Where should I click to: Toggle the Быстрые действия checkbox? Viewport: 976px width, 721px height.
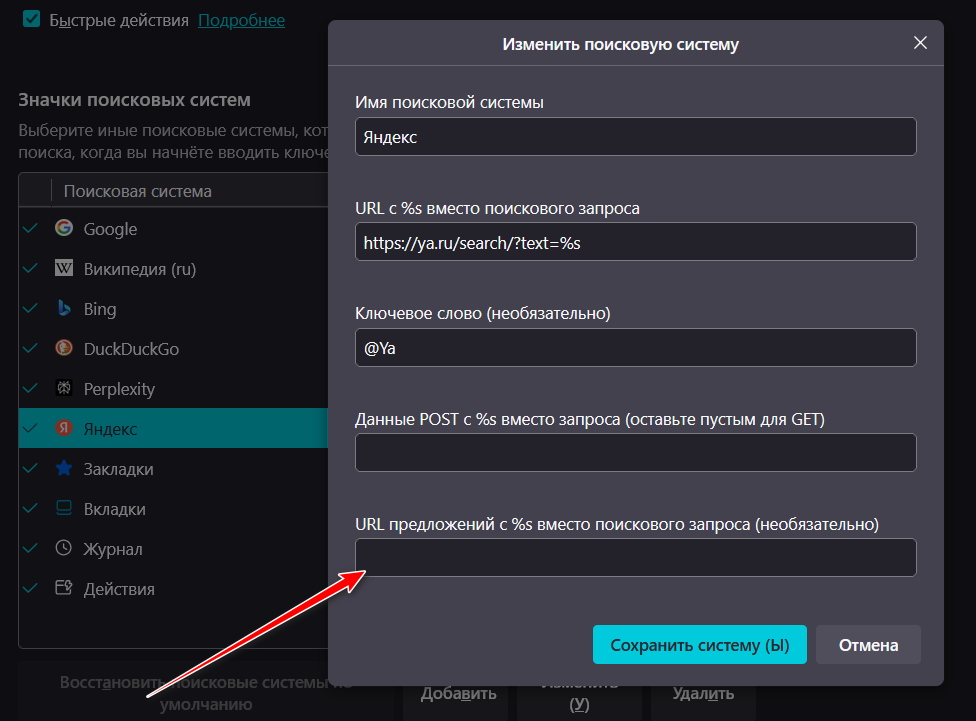coord(32,19)
